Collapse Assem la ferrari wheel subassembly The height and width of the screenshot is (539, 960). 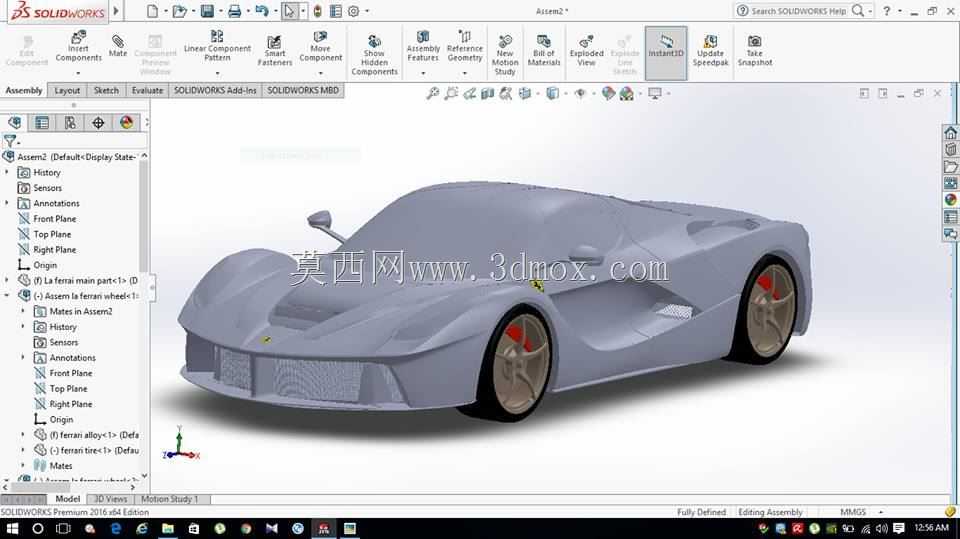click(x=7, y=296)
